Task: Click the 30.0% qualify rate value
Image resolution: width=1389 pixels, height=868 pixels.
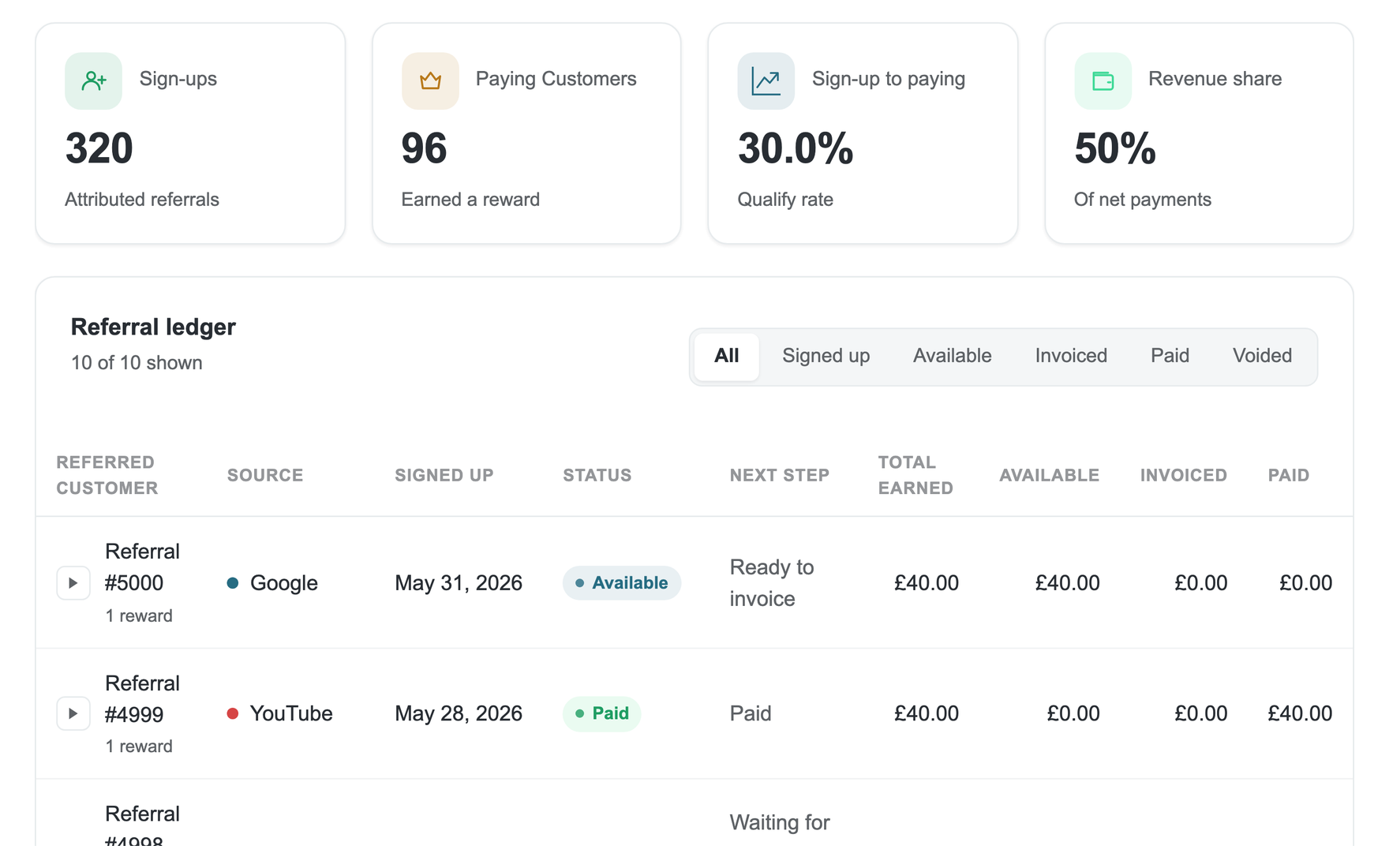Action: coord(796,148)
